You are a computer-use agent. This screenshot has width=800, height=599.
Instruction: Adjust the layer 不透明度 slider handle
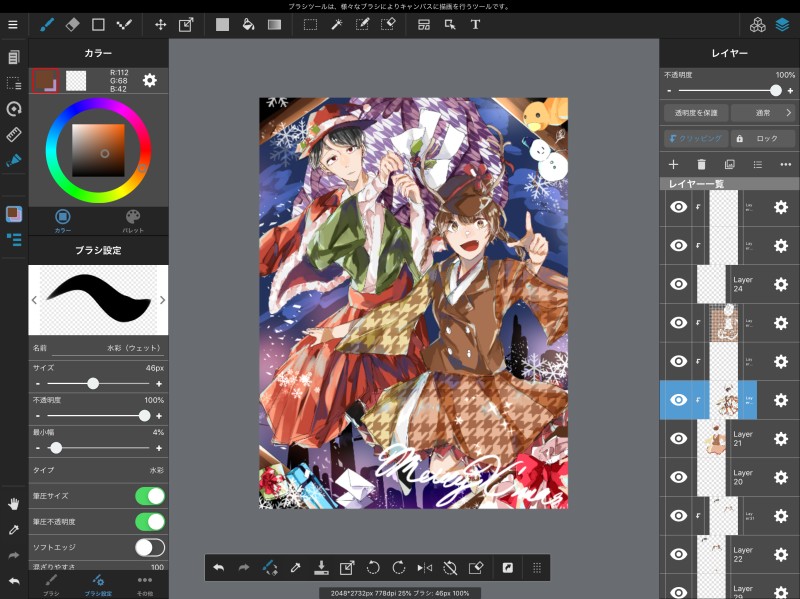tap(776, 90)
